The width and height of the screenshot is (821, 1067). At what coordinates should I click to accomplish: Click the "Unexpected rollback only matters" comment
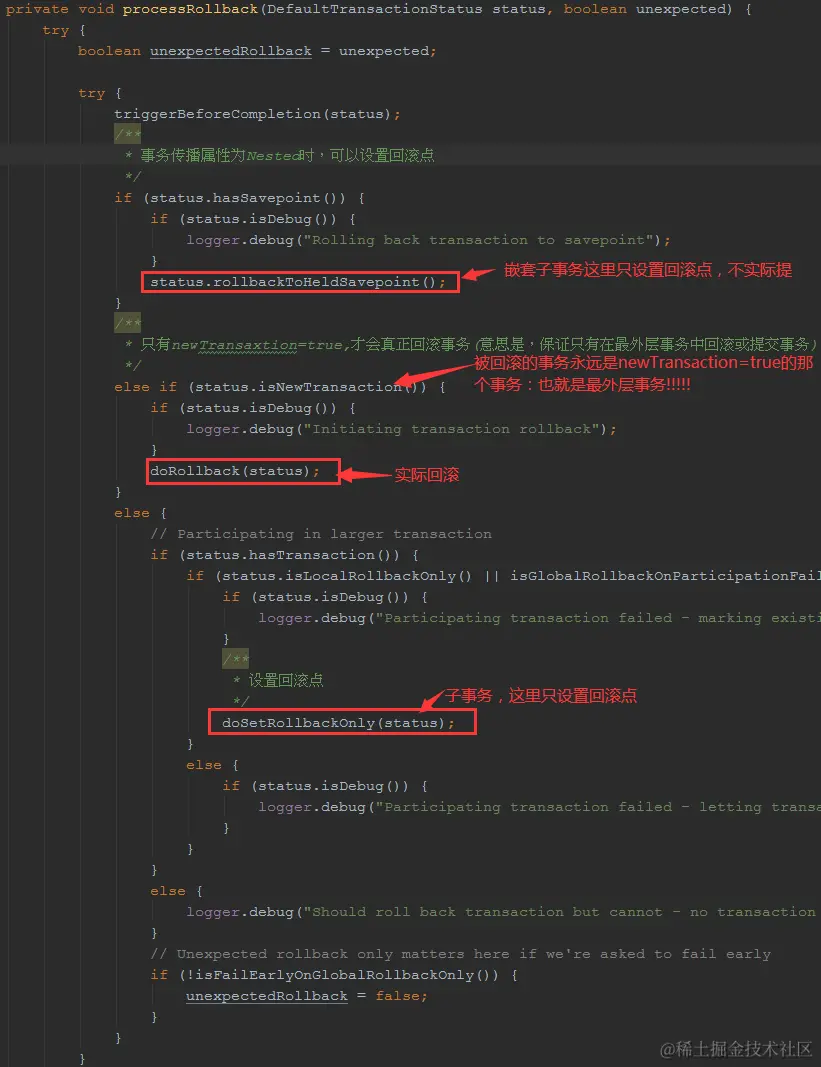[461, 954]
